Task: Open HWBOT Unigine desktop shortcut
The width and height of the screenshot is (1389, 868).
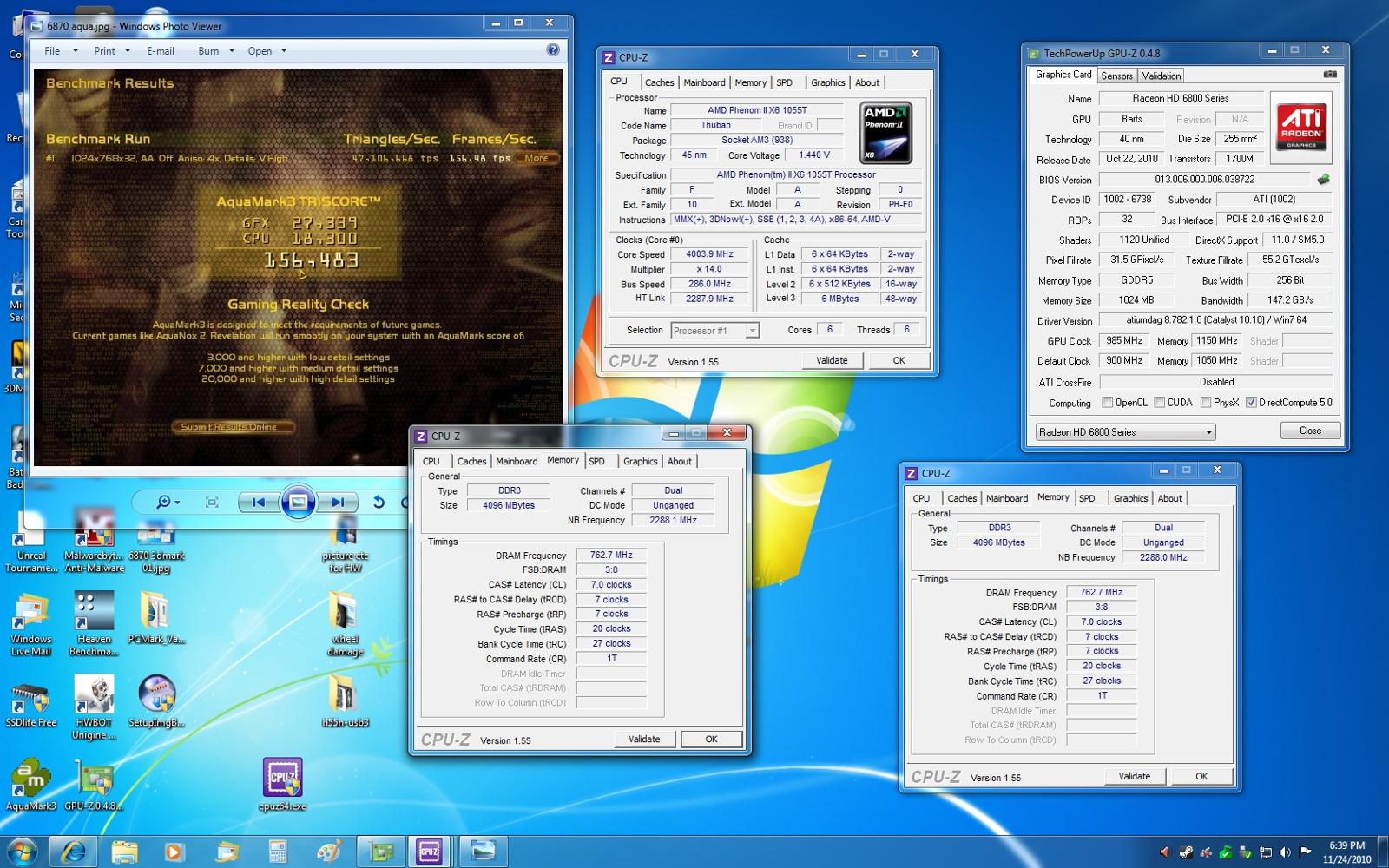Action: (94, 707)
